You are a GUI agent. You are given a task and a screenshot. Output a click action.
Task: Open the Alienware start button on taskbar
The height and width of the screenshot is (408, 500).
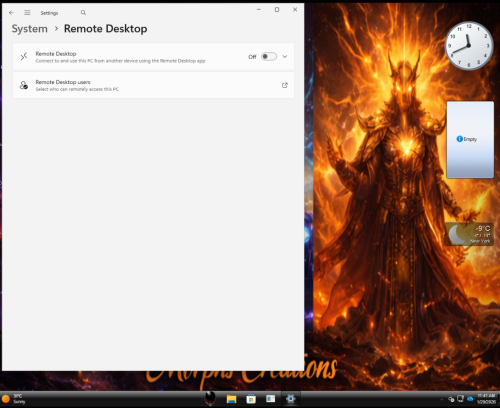click(210, 399)
